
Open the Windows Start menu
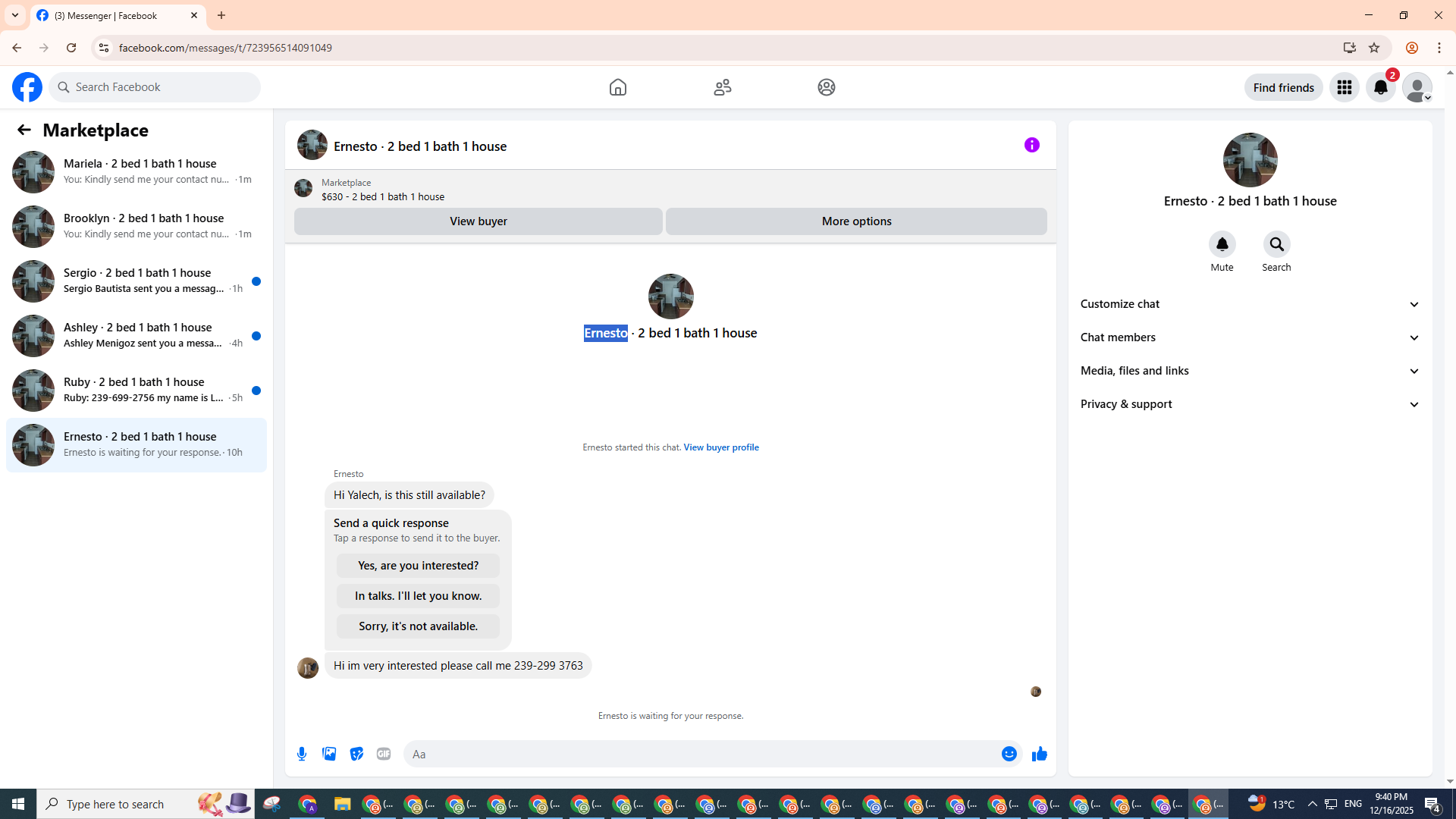pos(18,804)
